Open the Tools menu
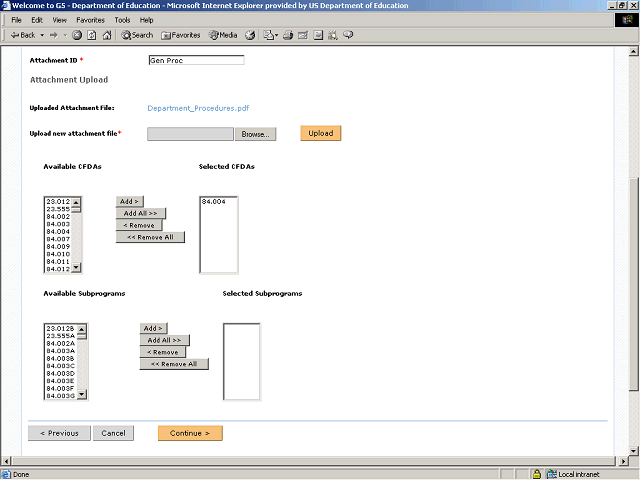 [x=122, y=20]
